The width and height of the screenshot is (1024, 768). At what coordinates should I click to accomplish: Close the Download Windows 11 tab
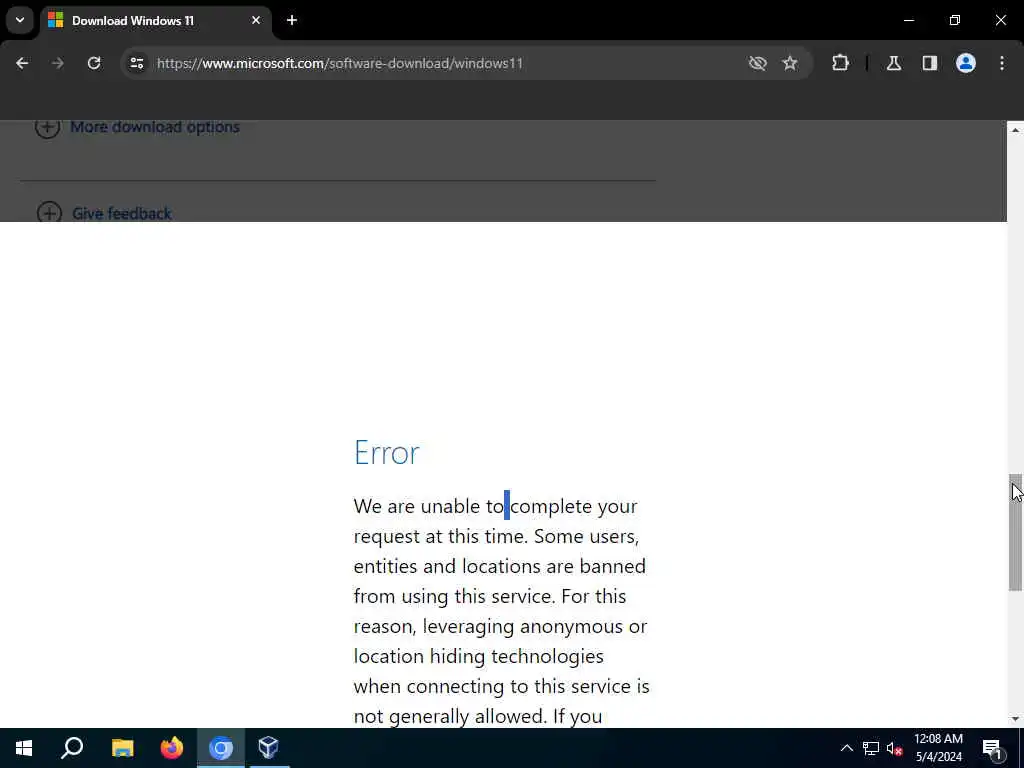[x=256, y=20]
